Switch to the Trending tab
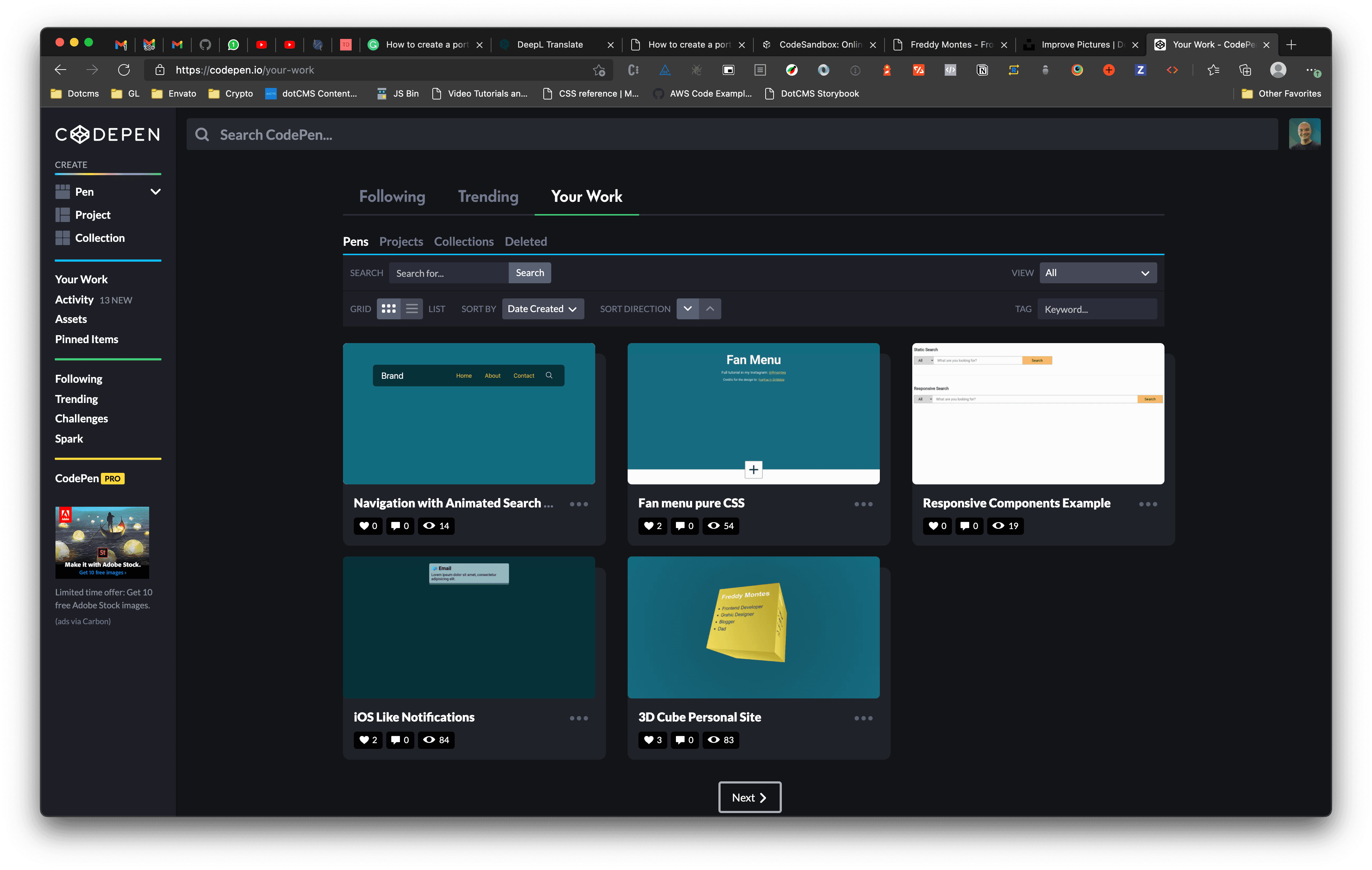This screenshot has height=870, width=1372. (x=488, y=196)
